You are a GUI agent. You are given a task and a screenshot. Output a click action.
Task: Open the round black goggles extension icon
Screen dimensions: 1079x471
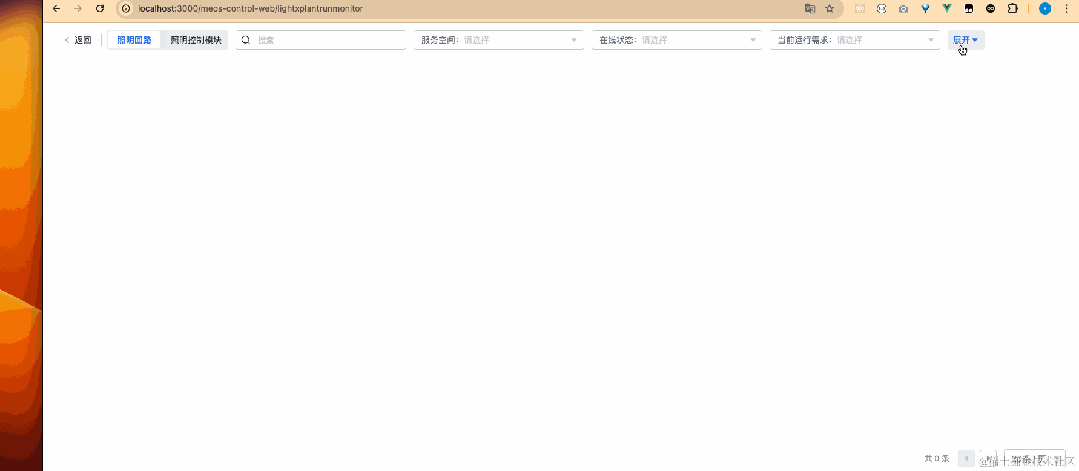click(991, 9)
